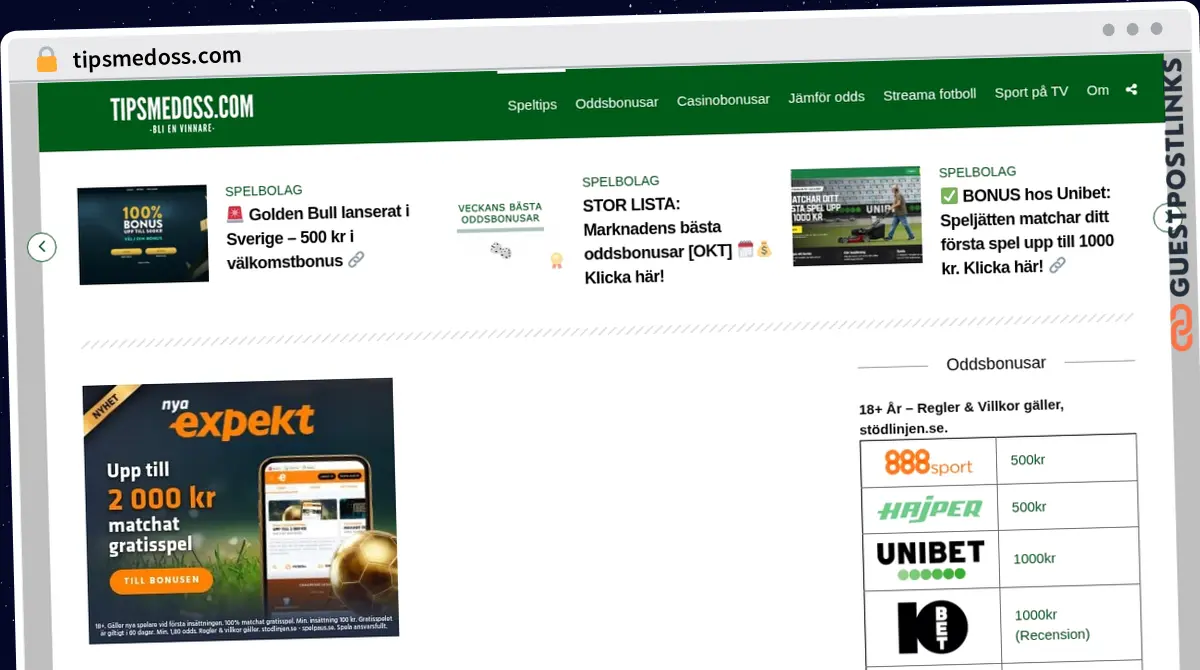The image size is (1200, 670).
Task: Open the STOR LISTA oddsbonusar article
Action: click(x=678, y=240)
